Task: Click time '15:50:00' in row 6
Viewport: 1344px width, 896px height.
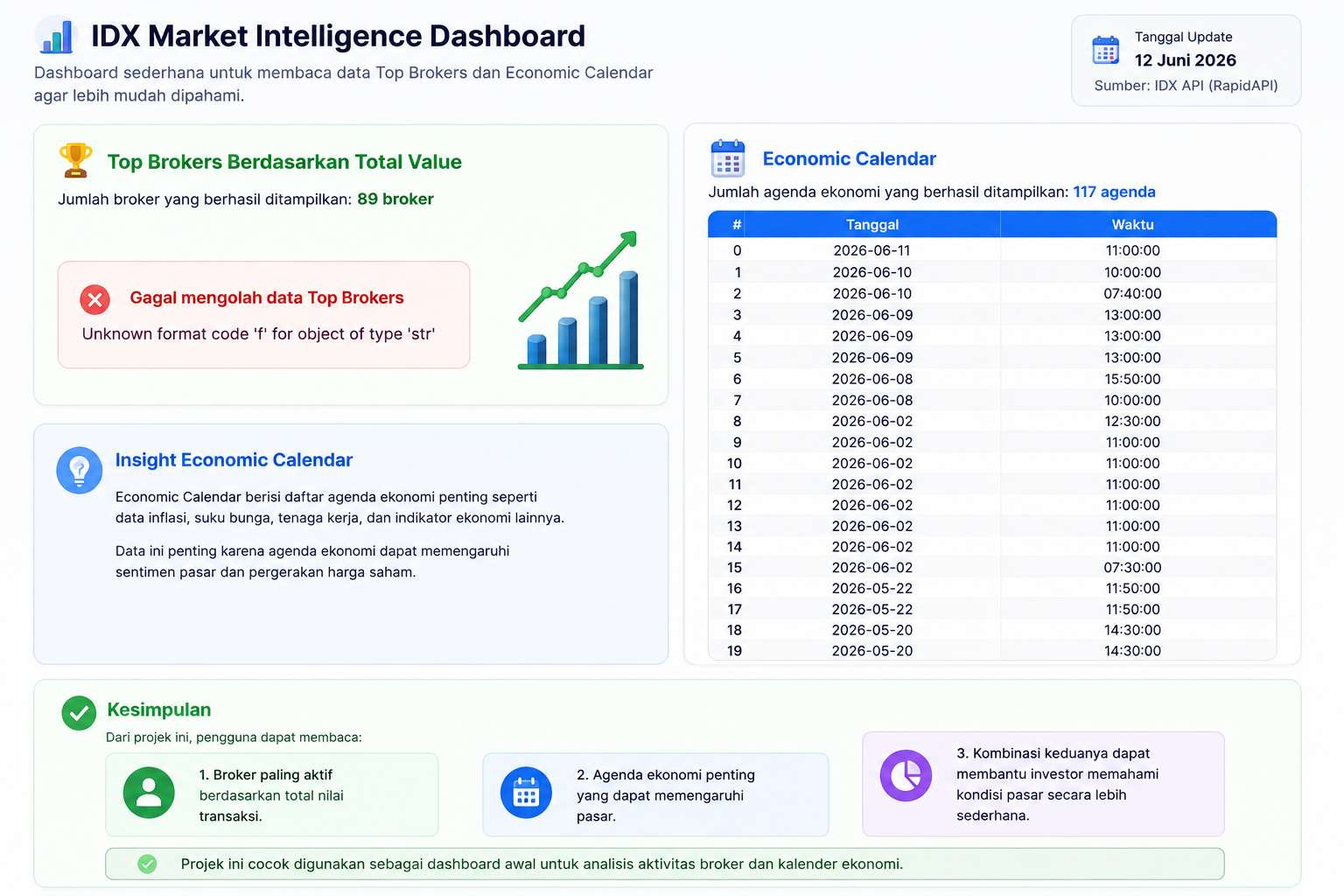Action: point(1133,379)
